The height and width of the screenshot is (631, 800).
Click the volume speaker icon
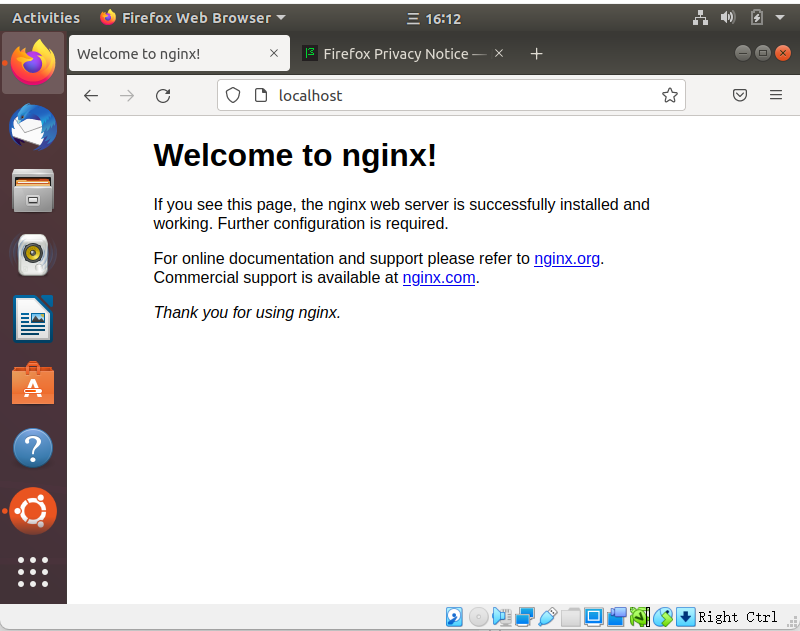point(728,18)
